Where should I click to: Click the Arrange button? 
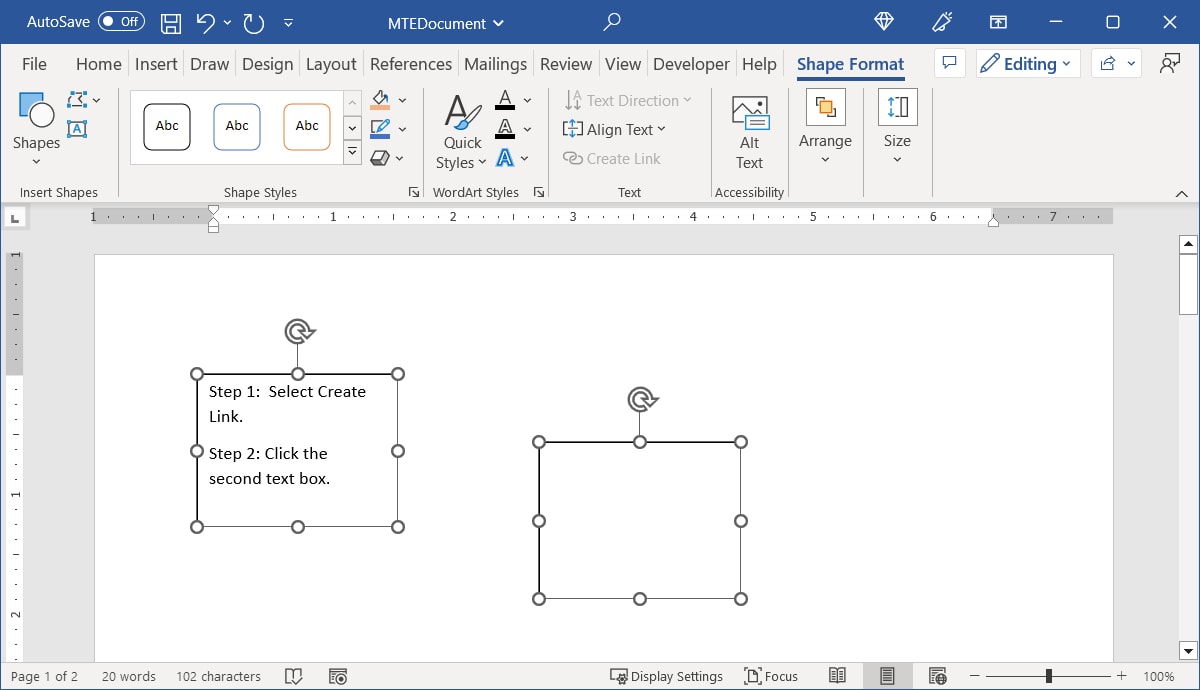point(825,126)
